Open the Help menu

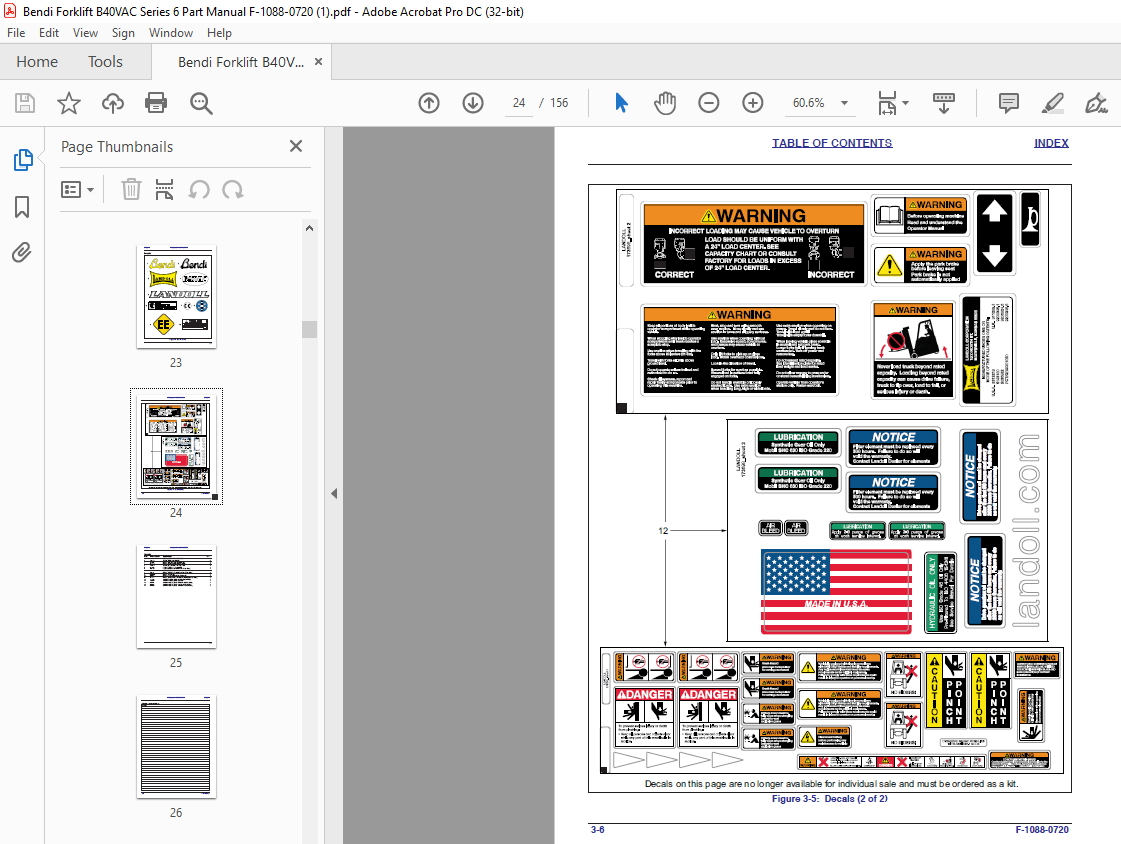click(219, 33)
